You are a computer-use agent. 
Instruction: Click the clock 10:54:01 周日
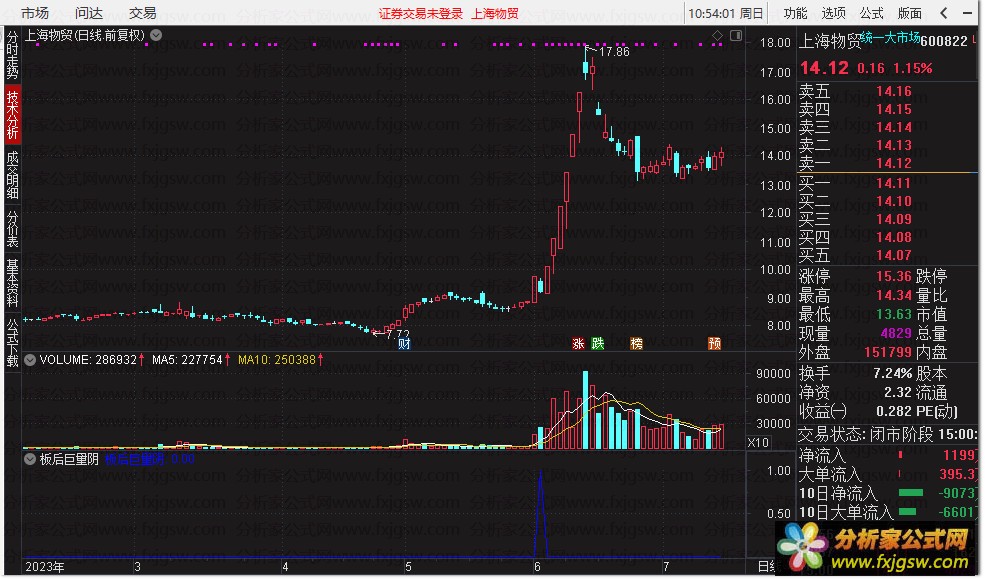point(726,13)
